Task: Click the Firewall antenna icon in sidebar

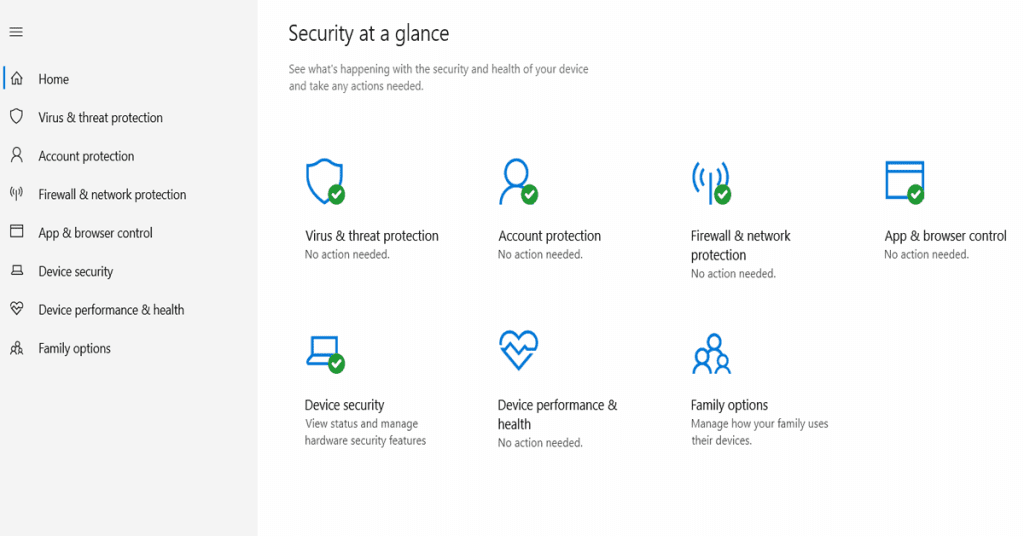Action: tap(16, 193)
